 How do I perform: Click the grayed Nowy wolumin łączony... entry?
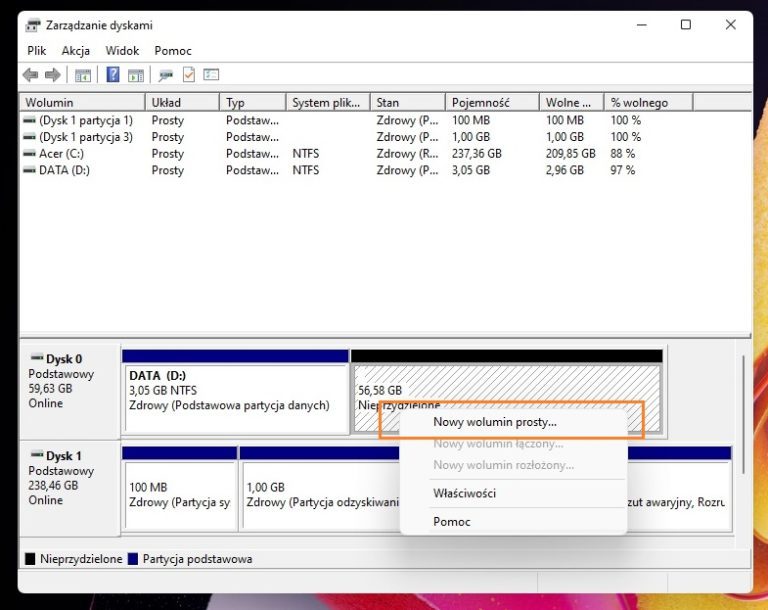513,444
